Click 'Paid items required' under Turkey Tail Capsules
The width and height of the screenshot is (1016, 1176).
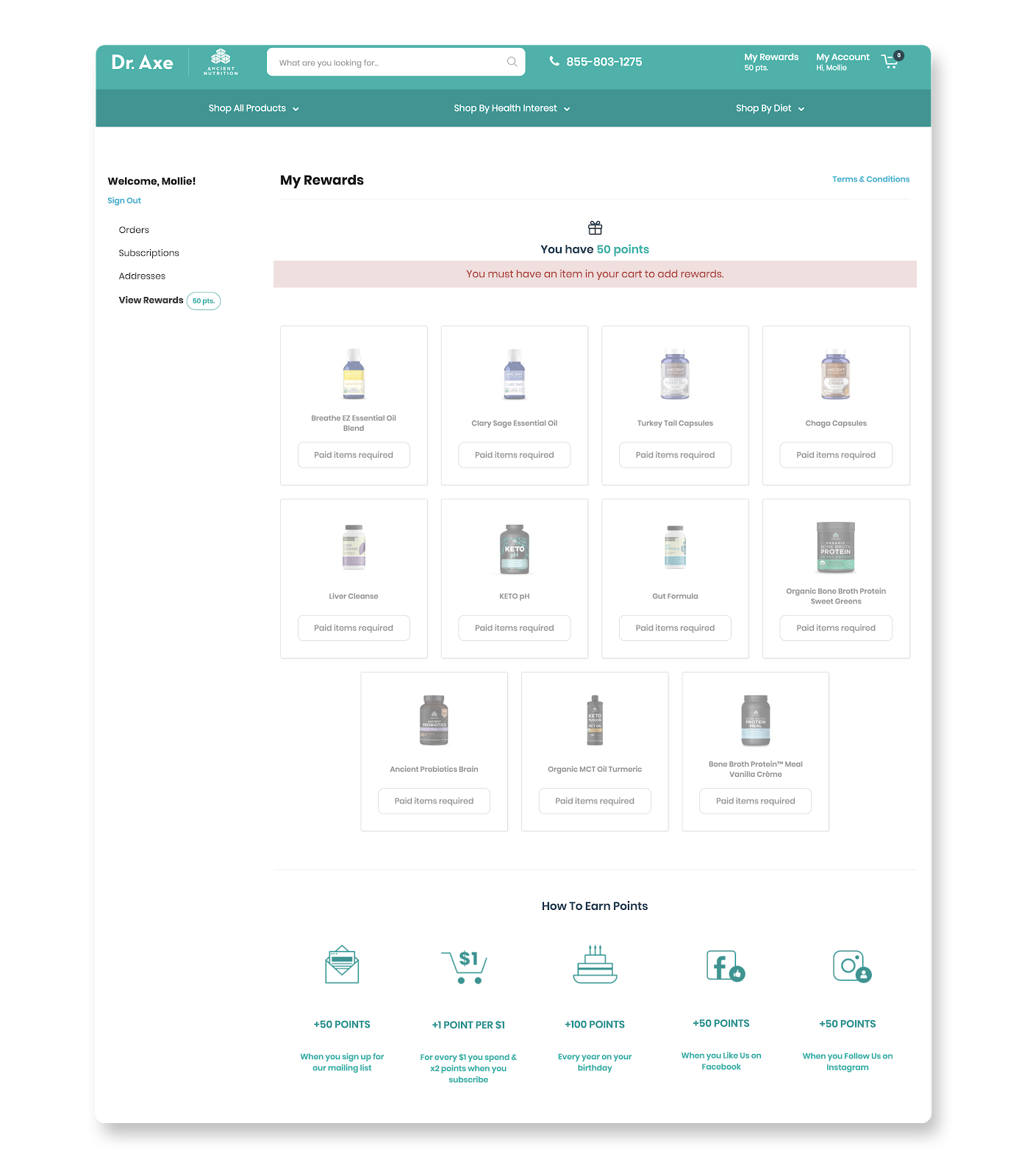point(675,455)
